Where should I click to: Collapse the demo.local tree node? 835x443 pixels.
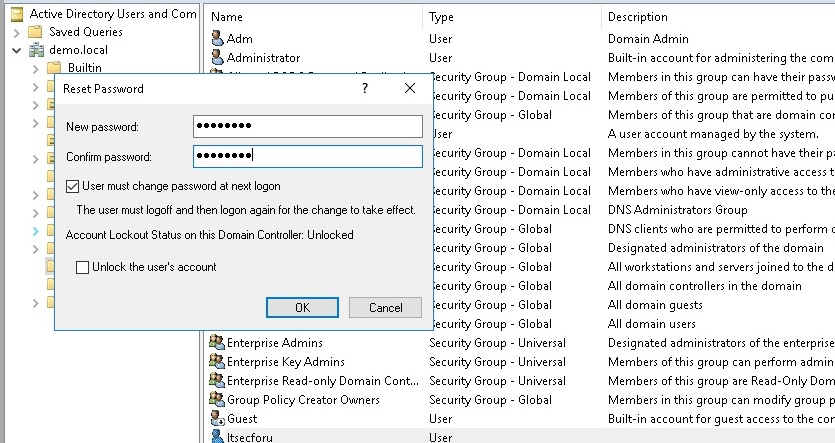pos(17,50)
